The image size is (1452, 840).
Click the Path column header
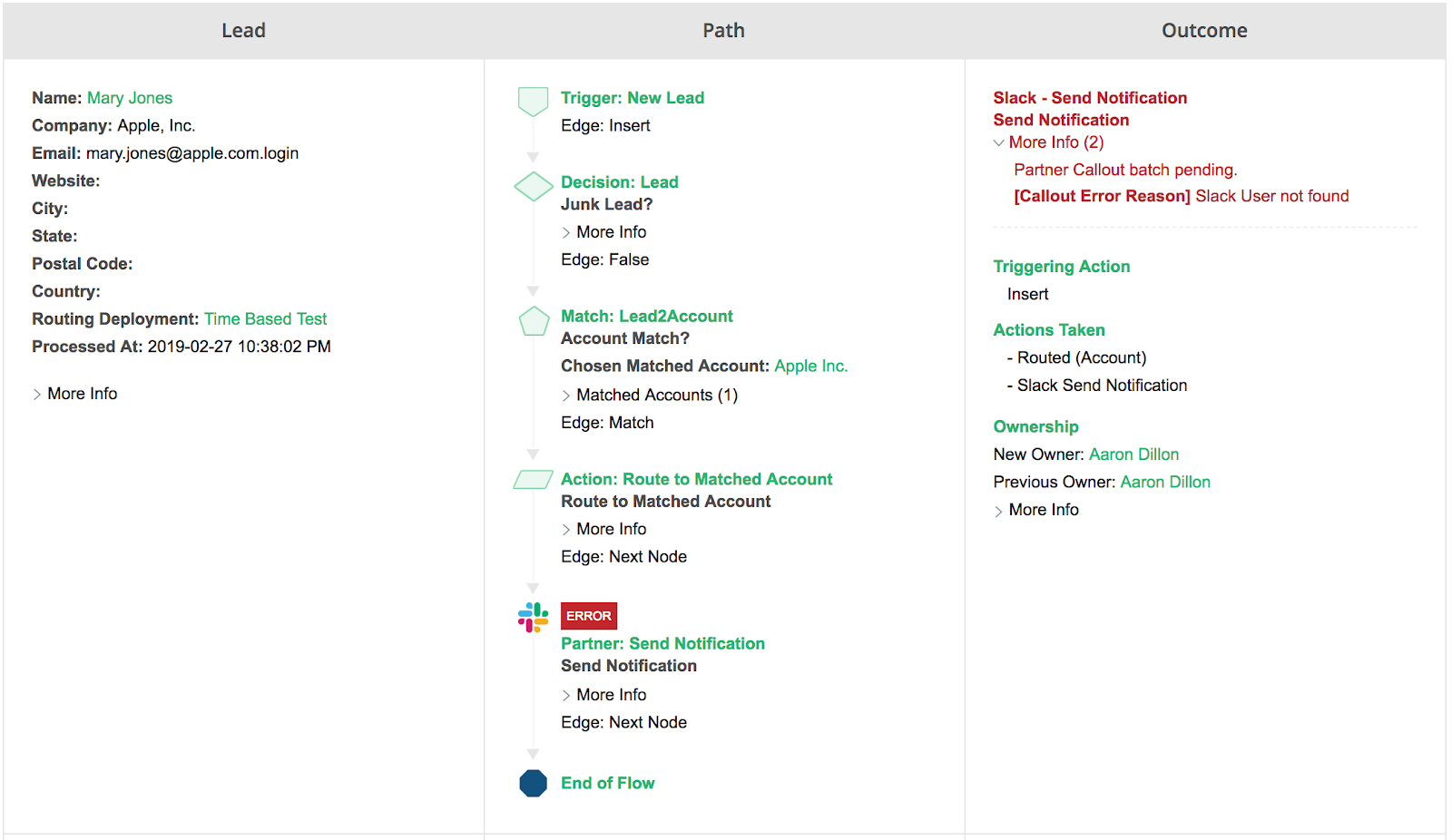[x=723, y=31]
